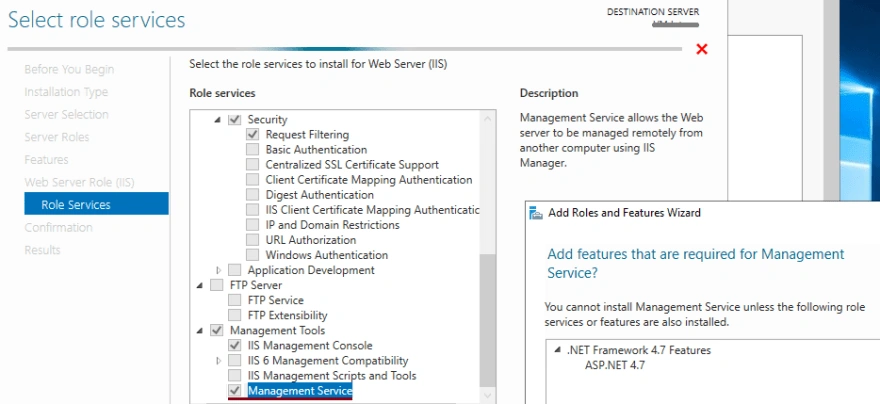The height and width of the screenshot is (404, 880).
Task: Check the FTP Extensibility checkbox
Action: click(x=235, y=315)
